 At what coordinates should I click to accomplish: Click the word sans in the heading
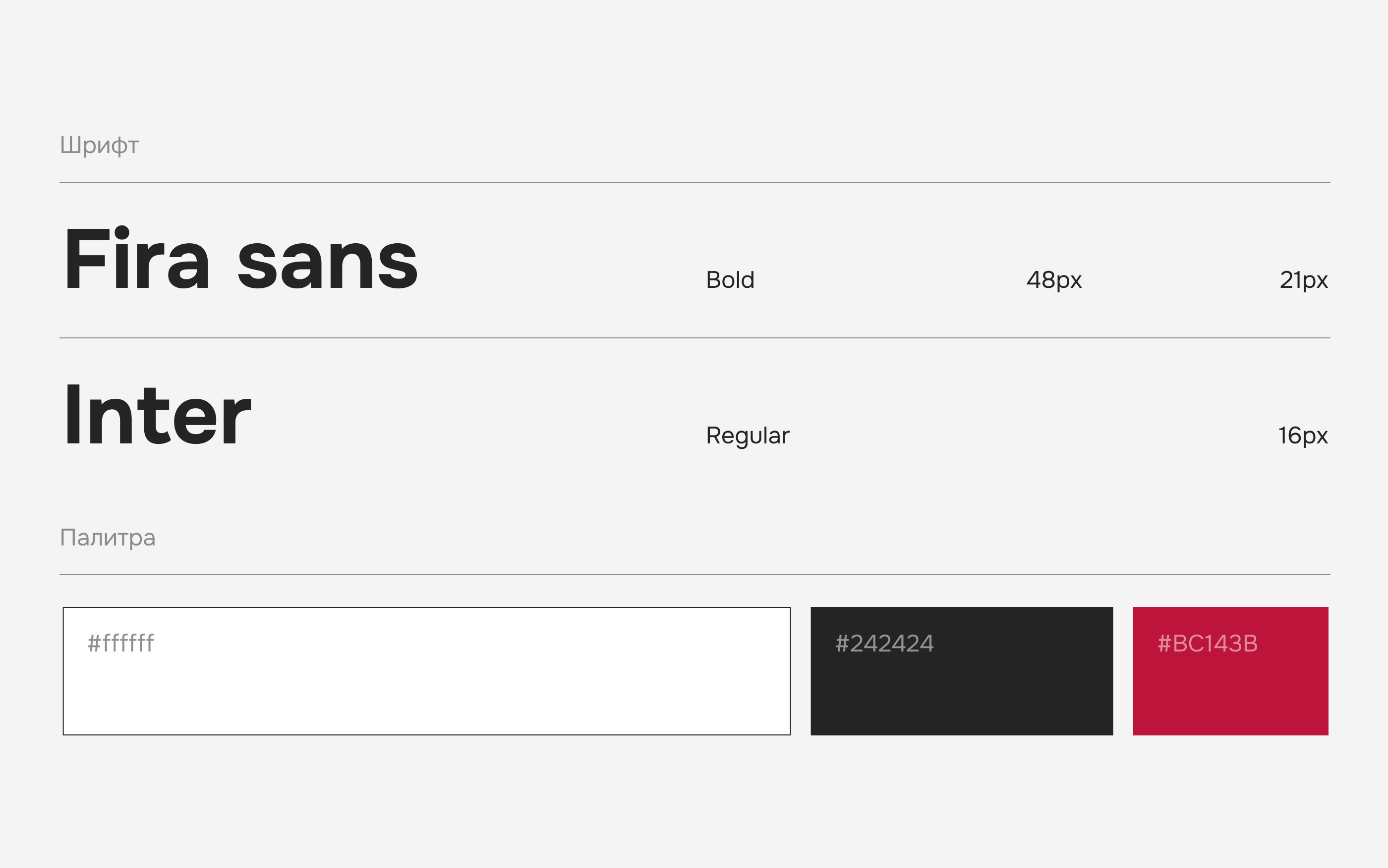coord(327,264)
